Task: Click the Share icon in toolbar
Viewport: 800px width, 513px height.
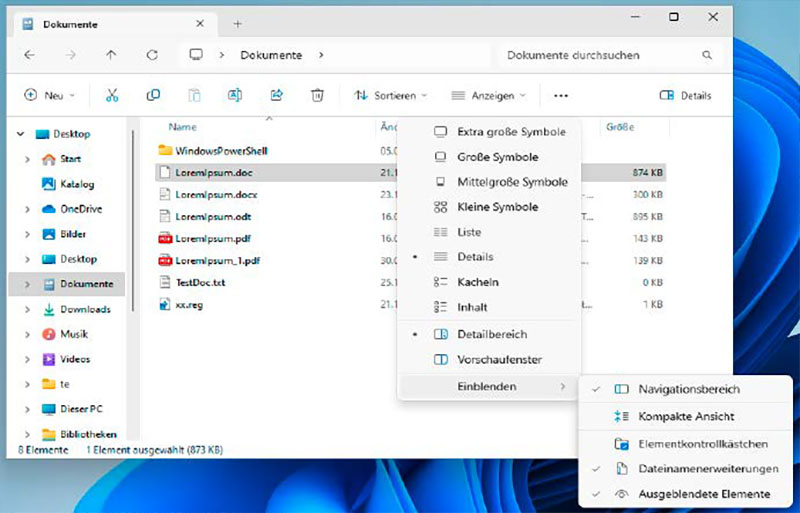Action: 277,95
